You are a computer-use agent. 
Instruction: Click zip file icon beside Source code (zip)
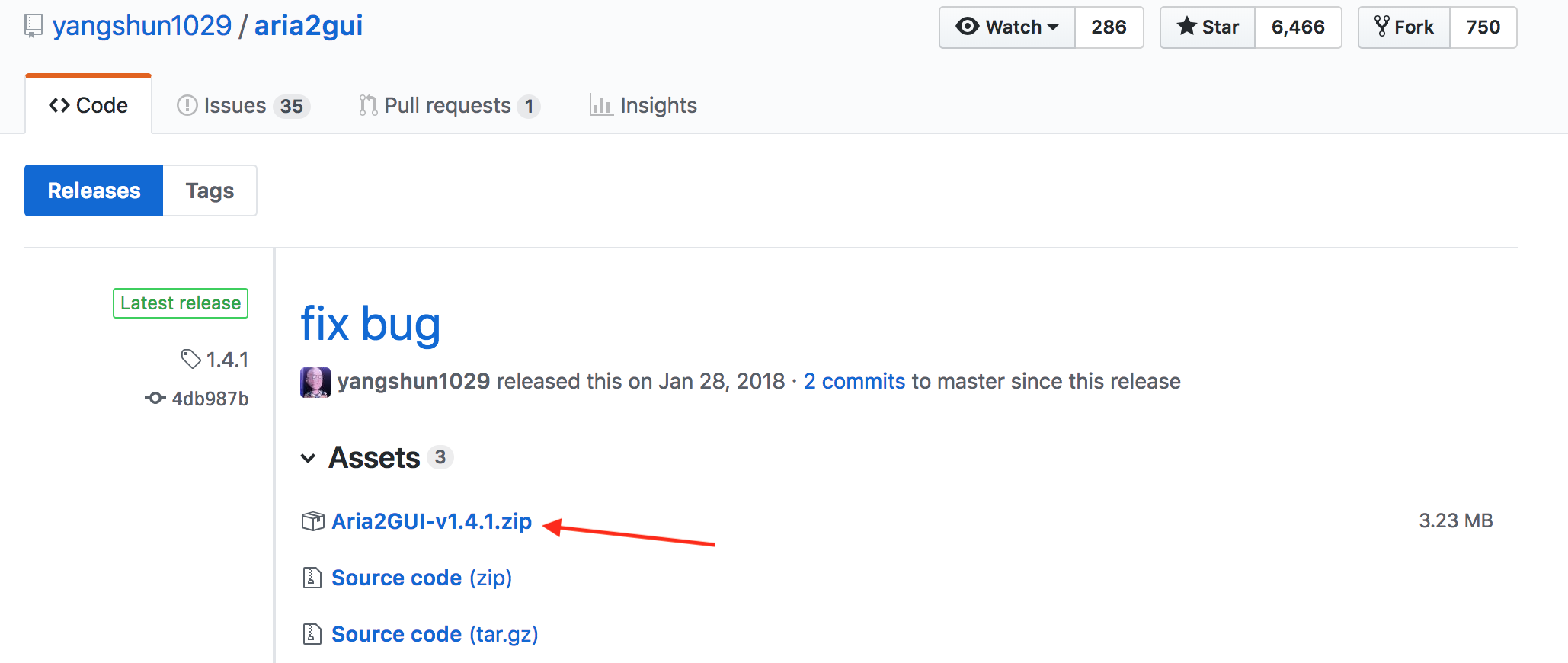pyautogui.click(x=312, y=578)
